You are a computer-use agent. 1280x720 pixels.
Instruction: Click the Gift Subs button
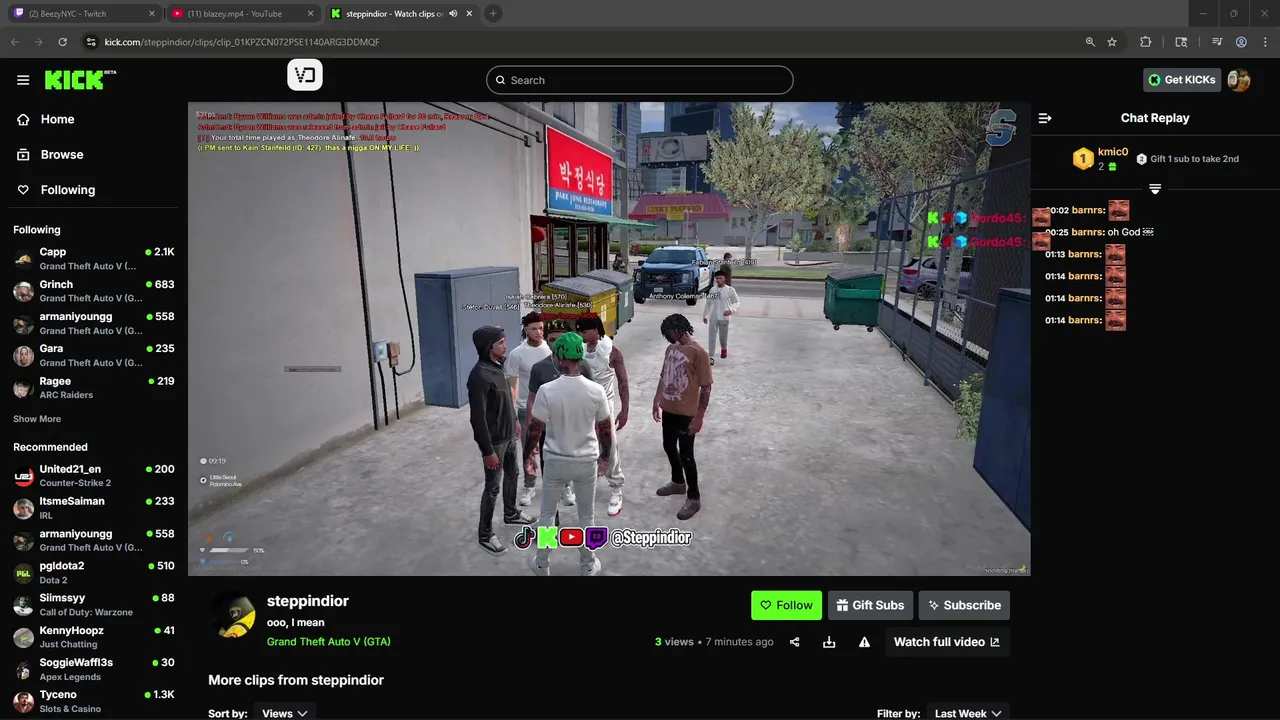pyautogui.click(x=870, y=605)
